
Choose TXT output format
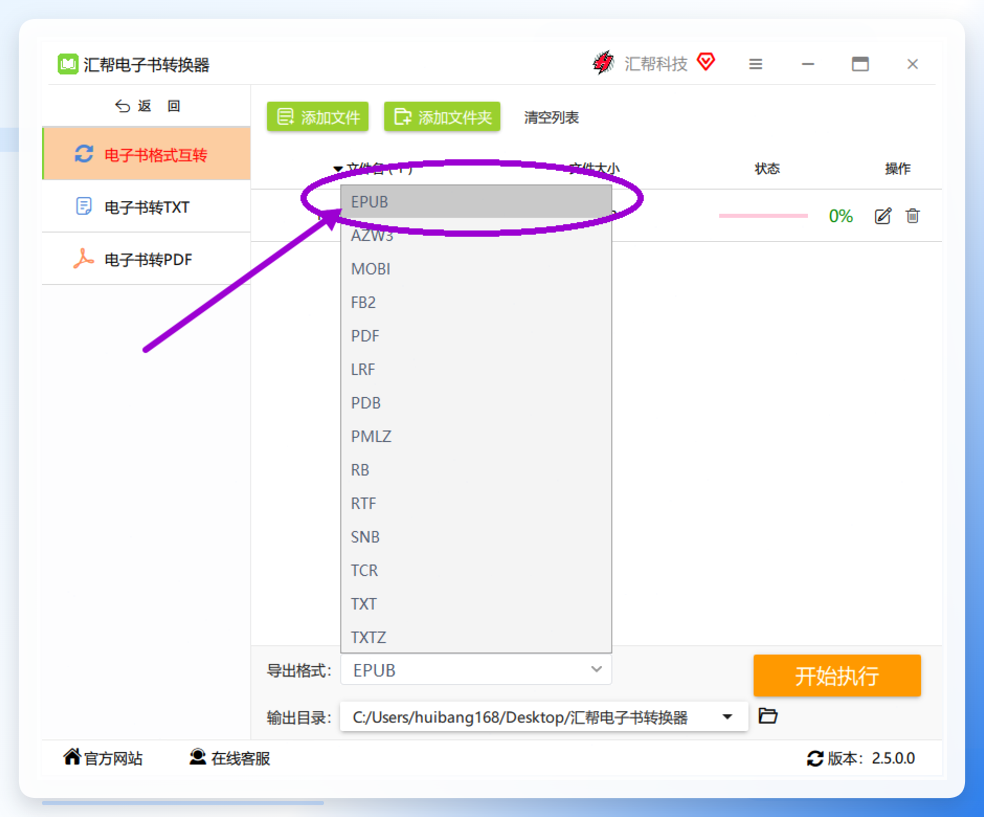[476, 604]
